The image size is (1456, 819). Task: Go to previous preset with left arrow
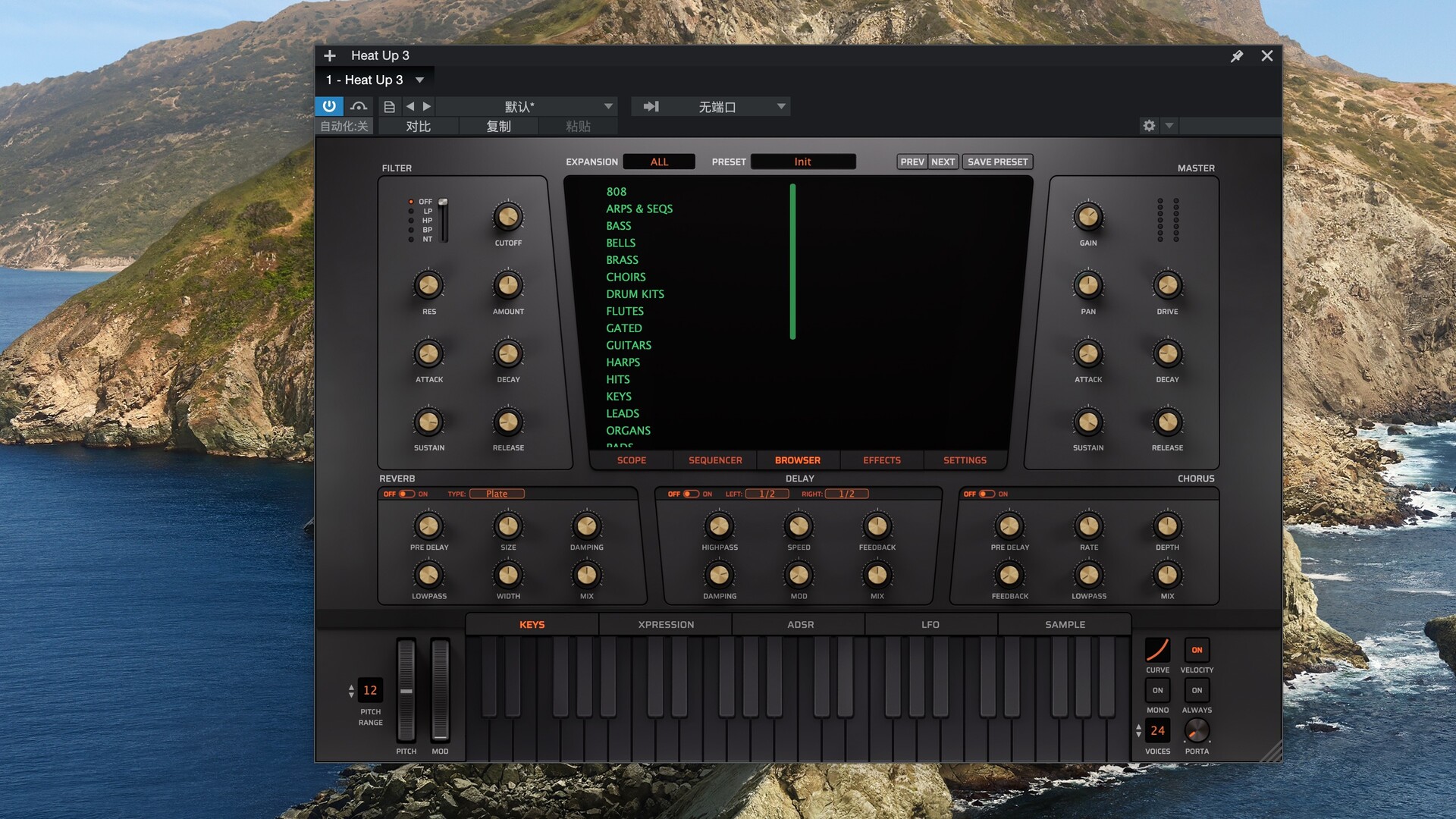(x=410, y=106)
